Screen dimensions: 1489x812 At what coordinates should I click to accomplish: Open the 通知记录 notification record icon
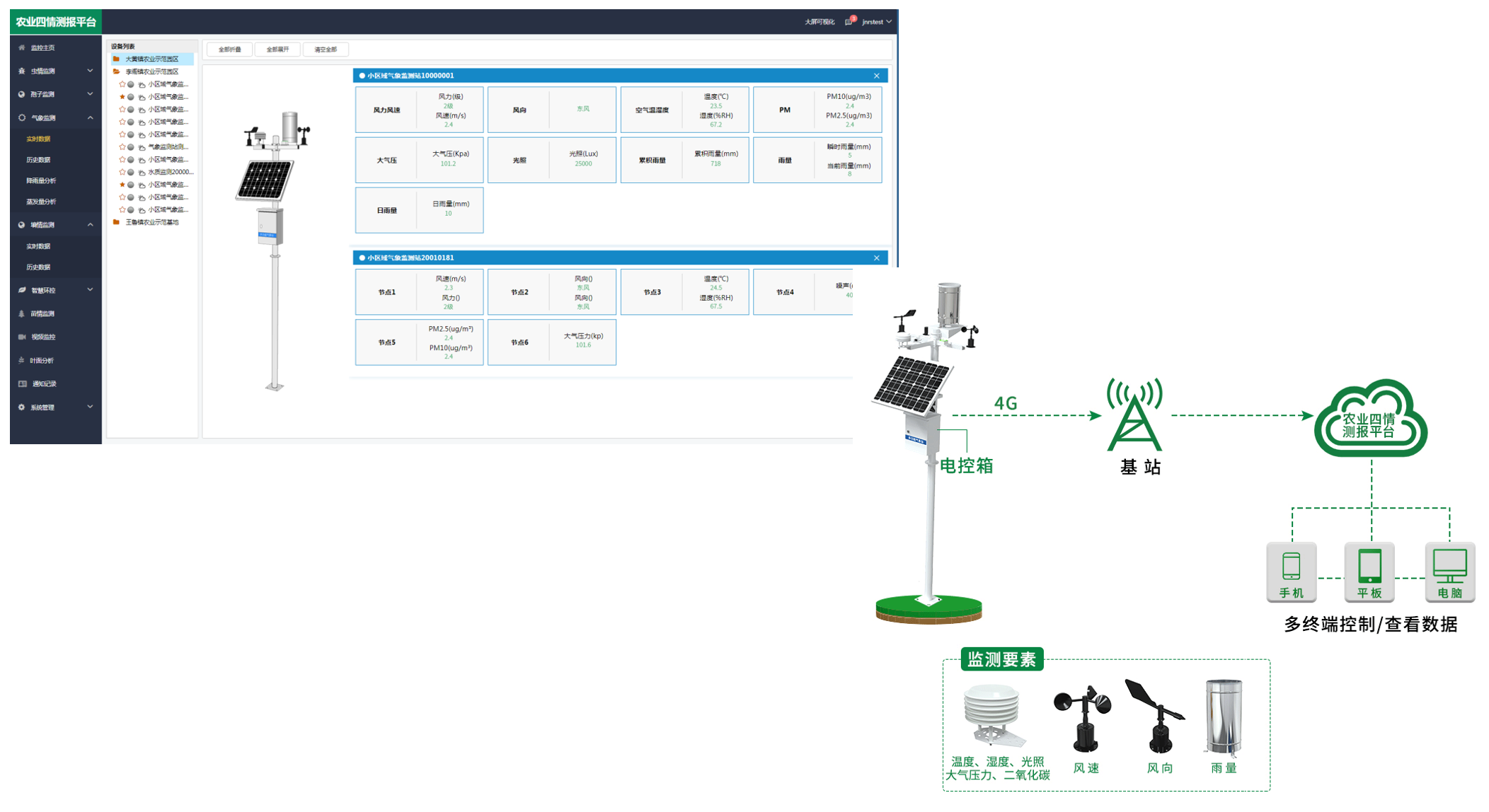(x=22, y=384)
